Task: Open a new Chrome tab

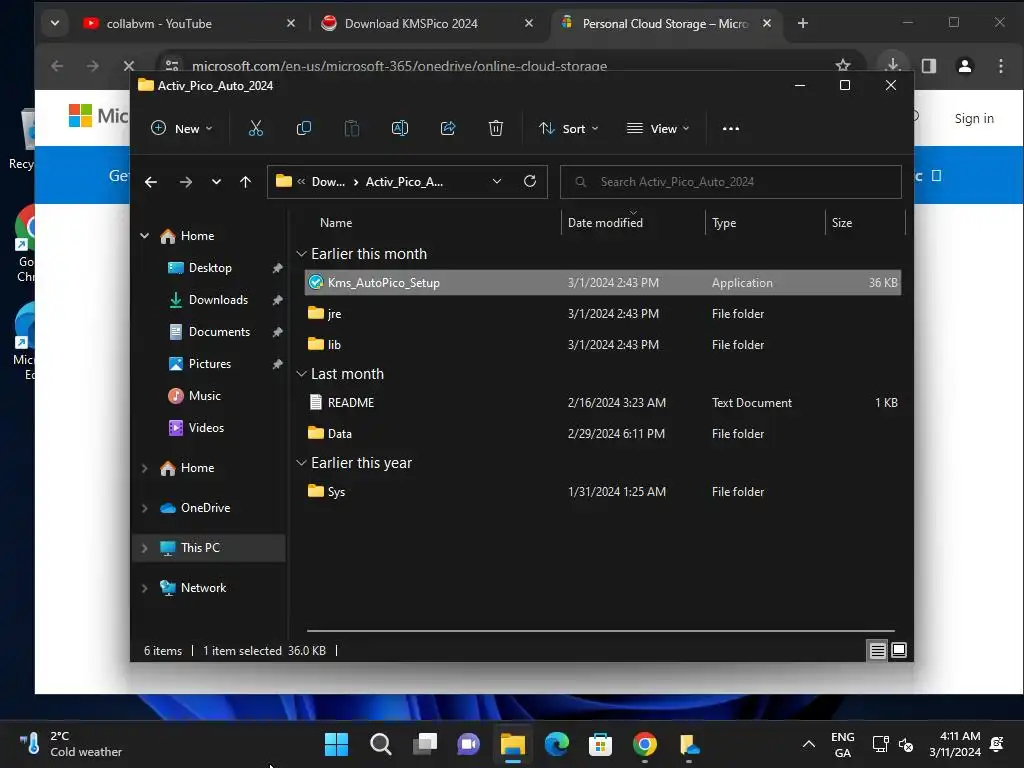Action: pos(803,24)
